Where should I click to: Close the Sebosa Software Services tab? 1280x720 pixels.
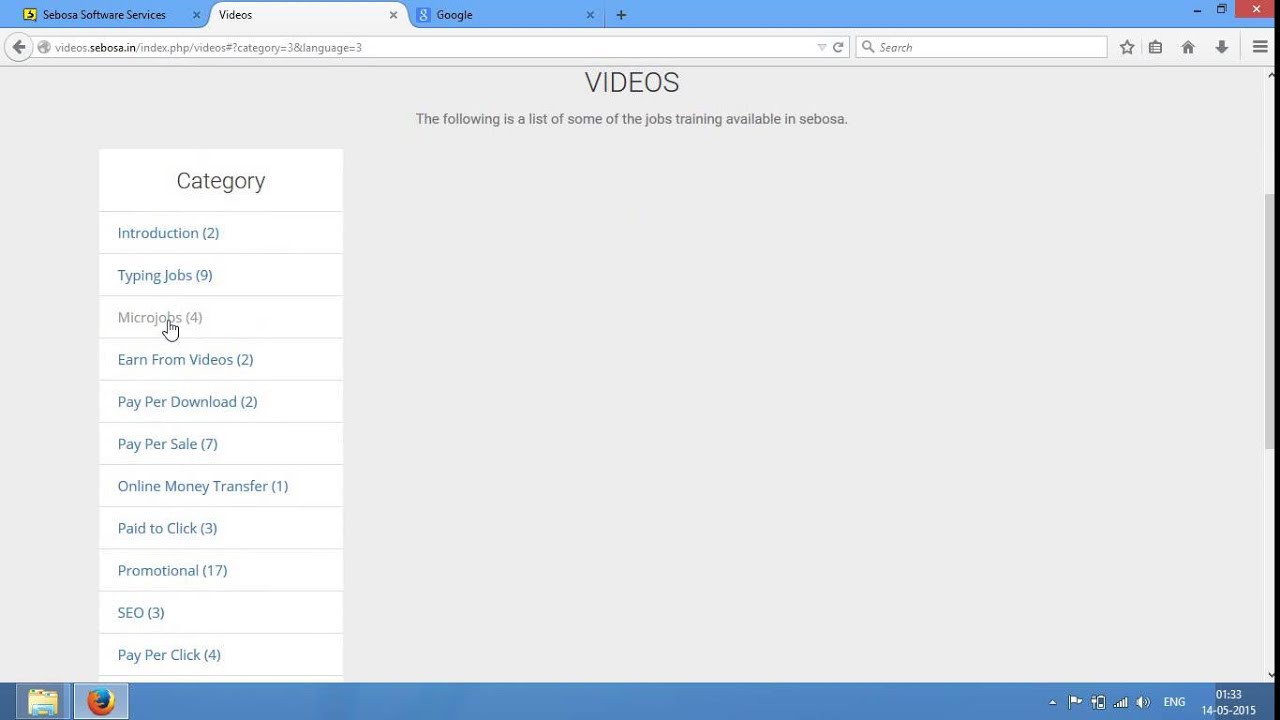coord(196,15)
